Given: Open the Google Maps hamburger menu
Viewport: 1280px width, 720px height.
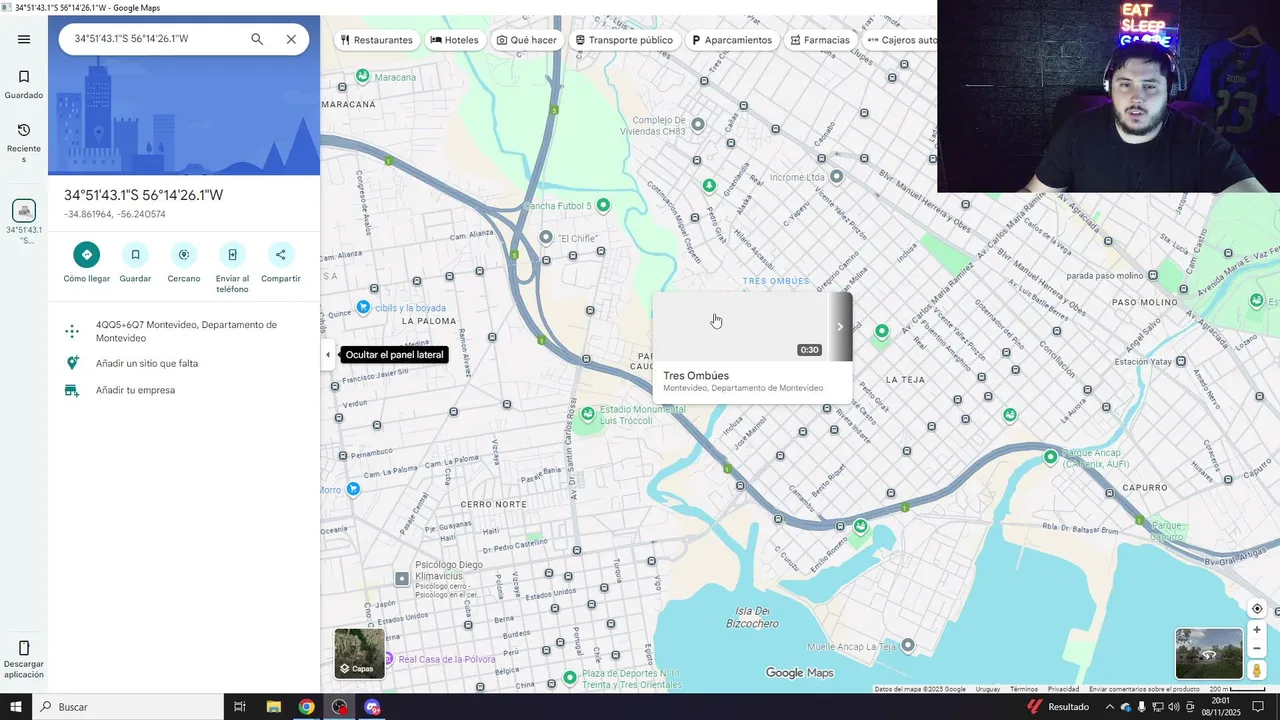Looking at the screenshot, I should pos(24,39).
